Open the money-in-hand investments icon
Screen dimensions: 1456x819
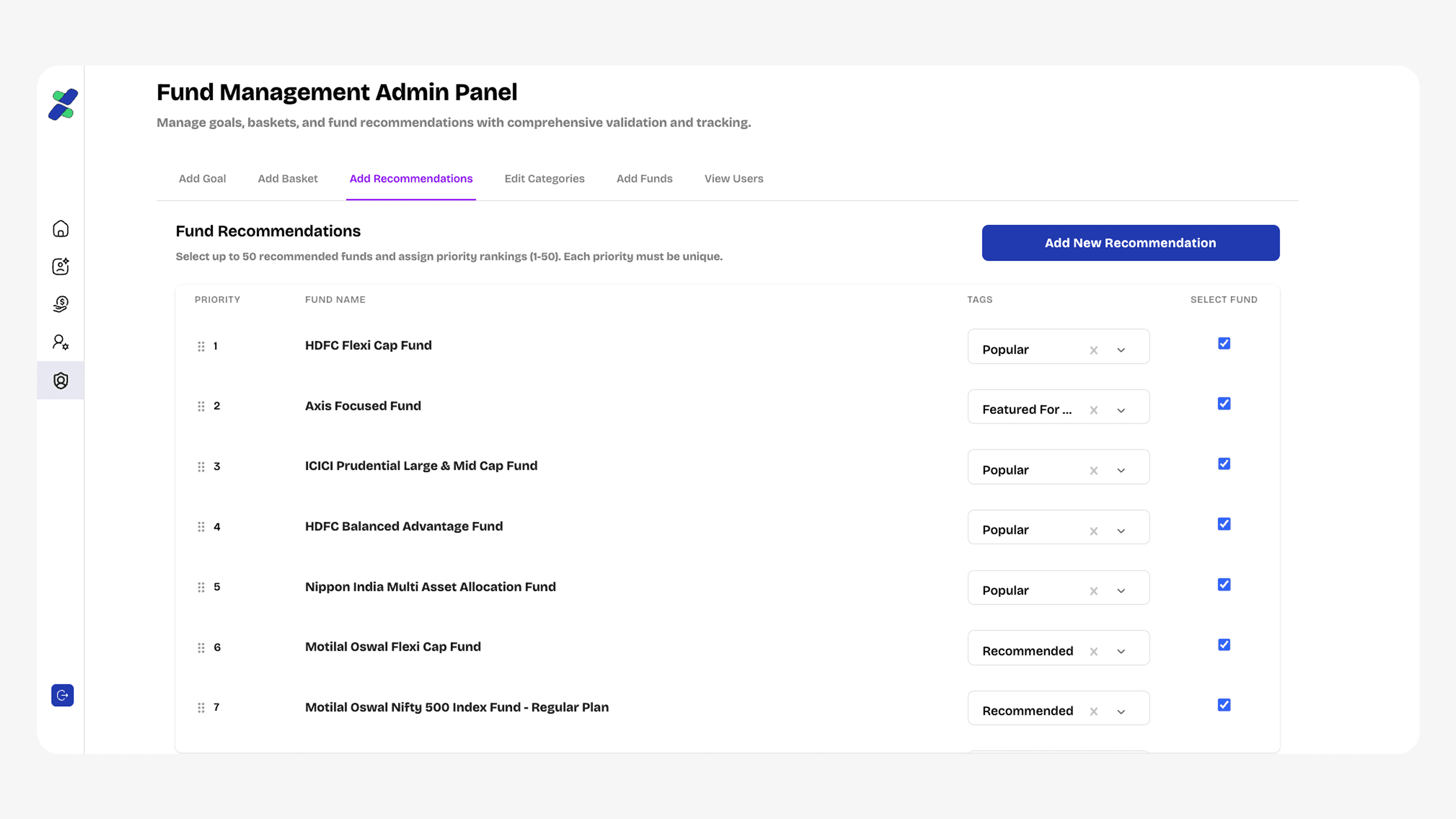60,304
